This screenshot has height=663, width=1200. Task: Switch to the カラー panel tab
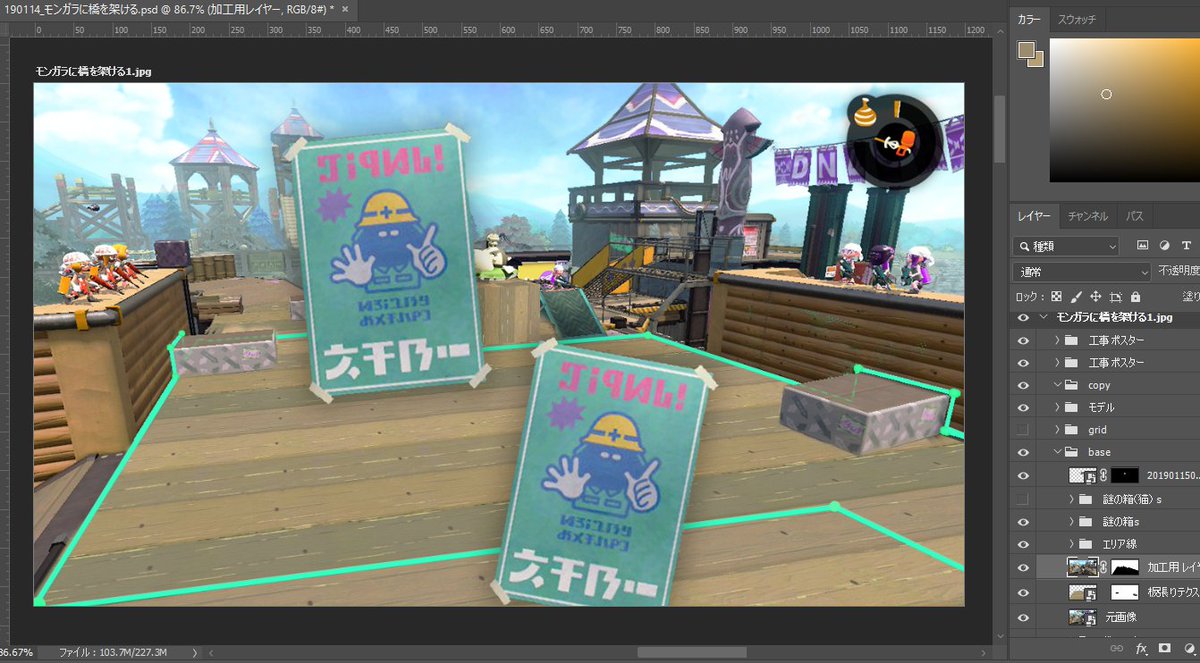point(1028,20)
